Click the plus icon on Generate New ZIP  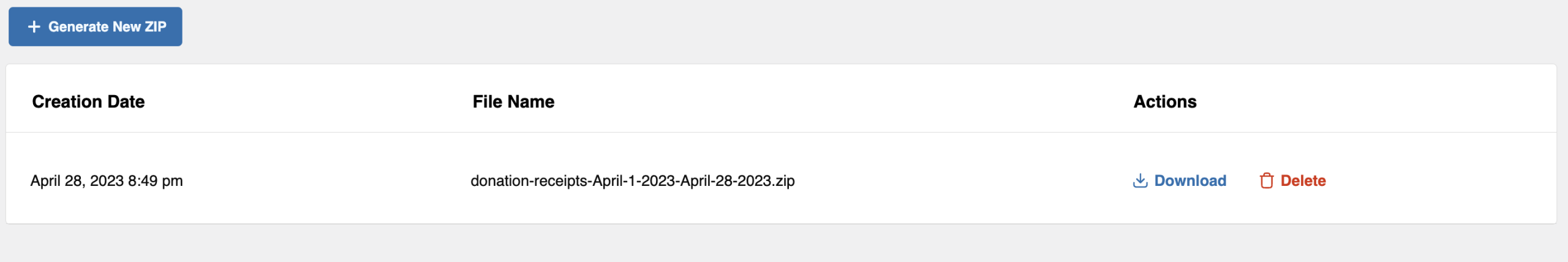pyautogui.click(x=34, y=26)
